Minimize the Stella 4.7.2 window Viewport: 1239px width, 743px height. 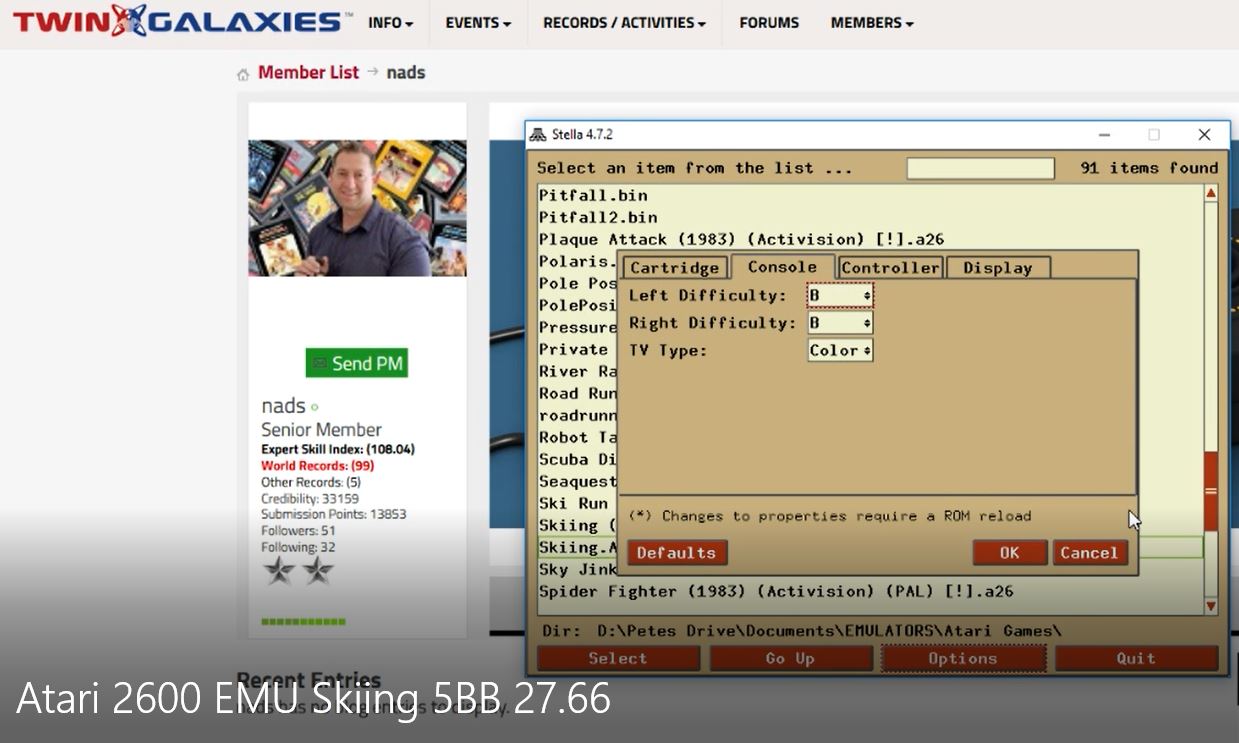[x=1105, y=134]
